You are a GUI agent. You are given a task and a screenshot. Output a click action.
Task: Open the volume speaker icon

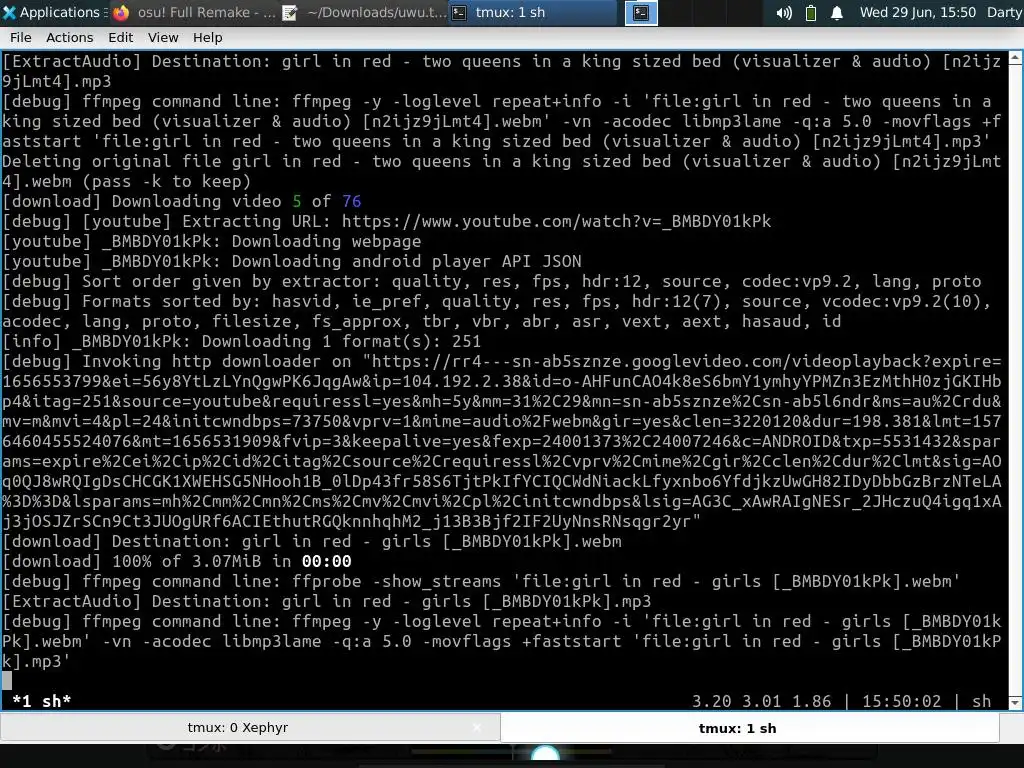(x=784, y=13)
